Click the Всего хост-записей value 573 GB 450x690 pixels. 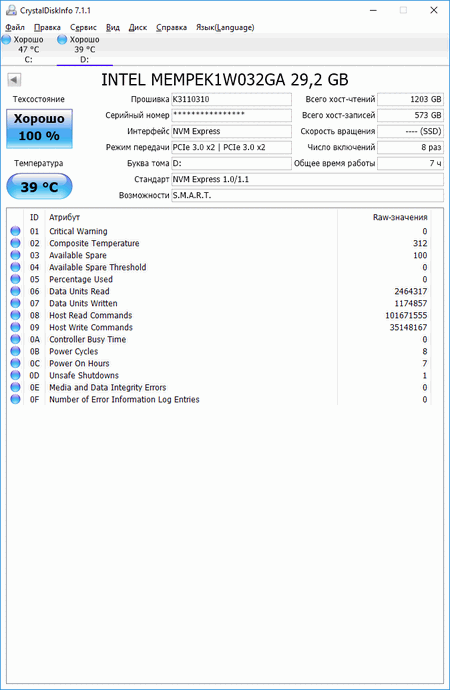click(x=410, y=115)
